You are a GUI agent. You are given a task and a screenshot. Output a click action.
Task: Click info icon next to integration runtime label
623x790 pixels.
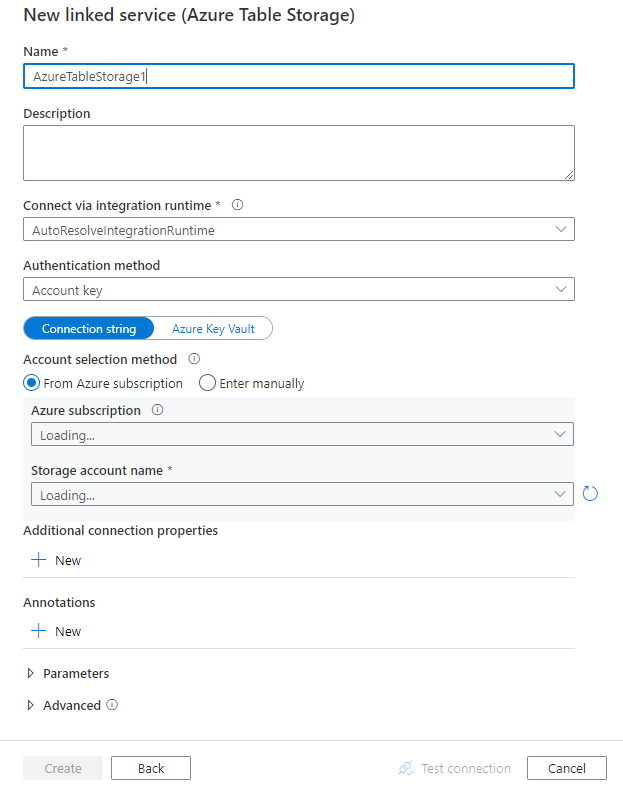238,205
